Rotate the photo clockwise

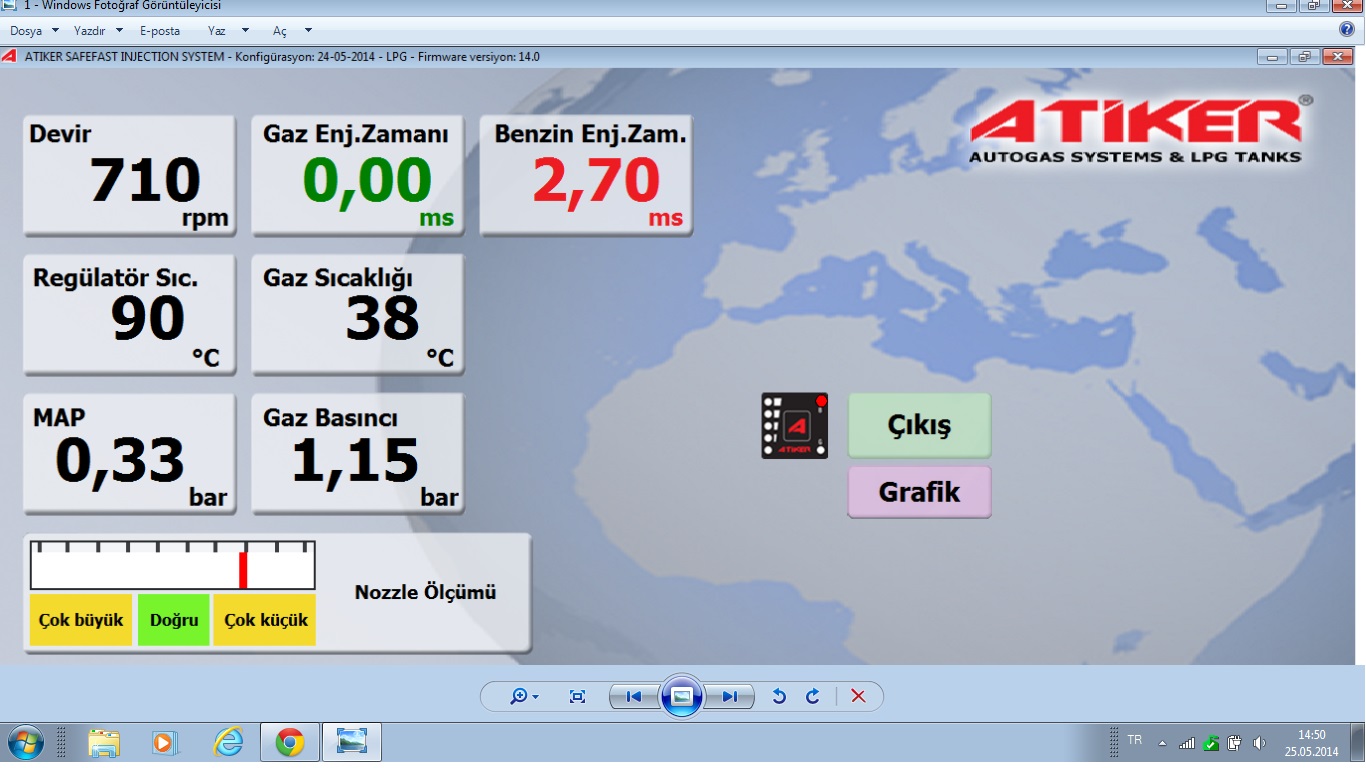coord(812,696)
